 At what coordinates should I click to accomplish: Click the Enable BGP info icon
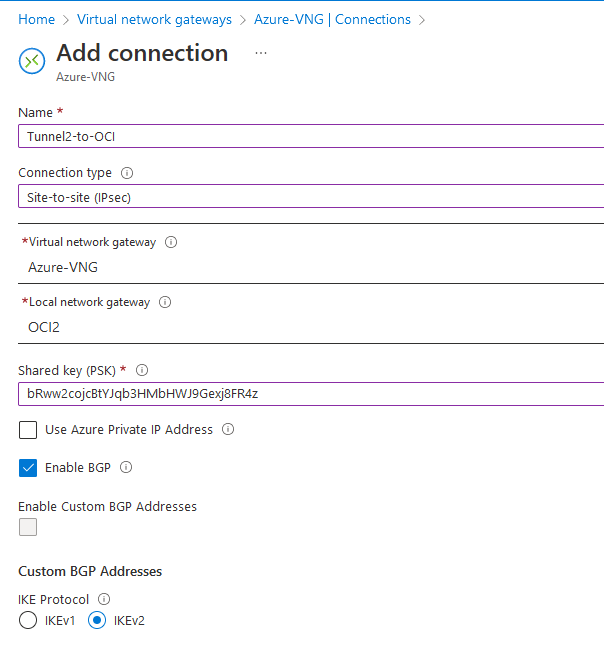click(126, 467)
